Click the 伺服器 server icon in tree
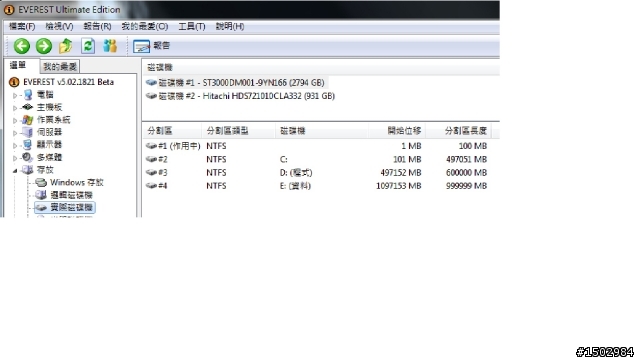Viewport: 640px width, 360px height. pyautogui.click(x=28, y=132)
